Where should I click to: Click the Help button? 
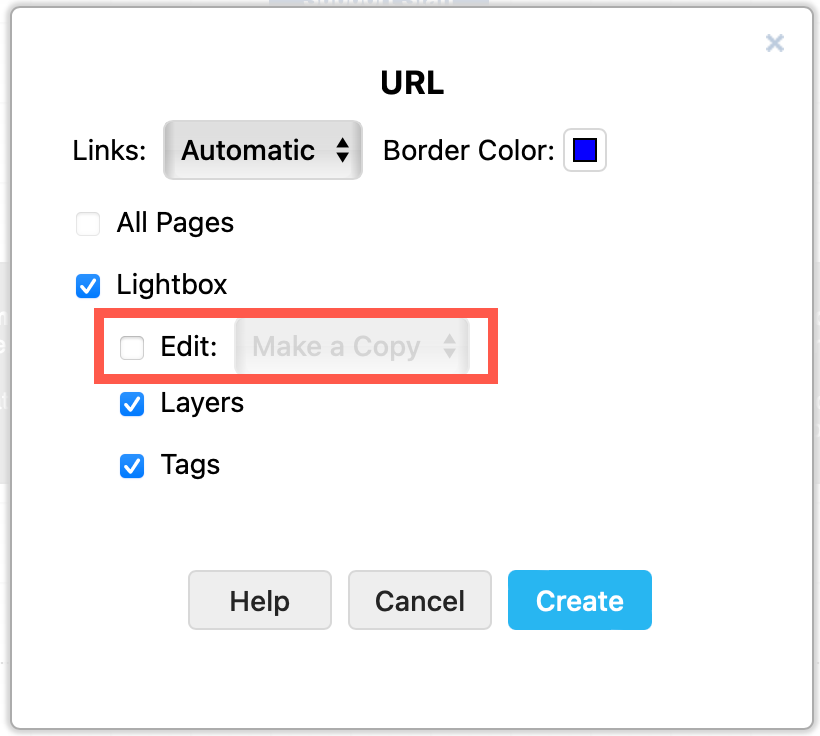click(259, 600)
